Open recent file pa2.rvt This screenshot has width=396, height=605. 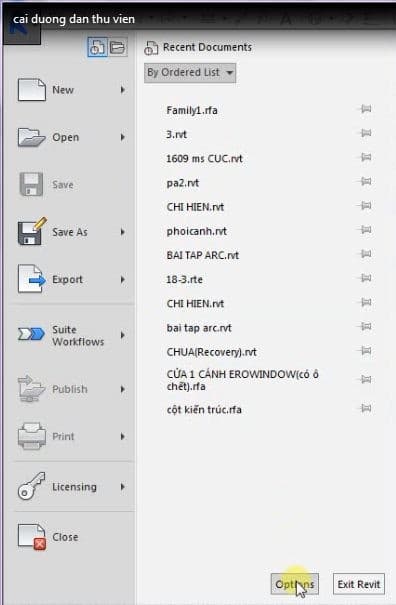183,183
